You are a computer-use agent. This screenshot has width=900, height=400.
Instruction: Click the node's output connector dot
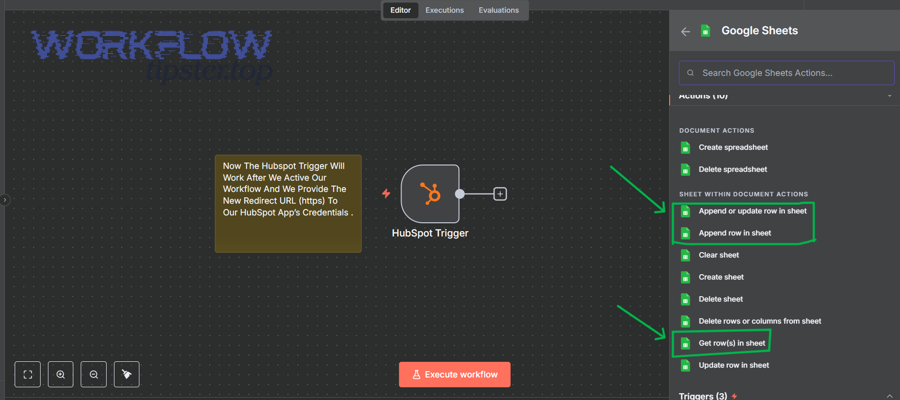[460, 194]
